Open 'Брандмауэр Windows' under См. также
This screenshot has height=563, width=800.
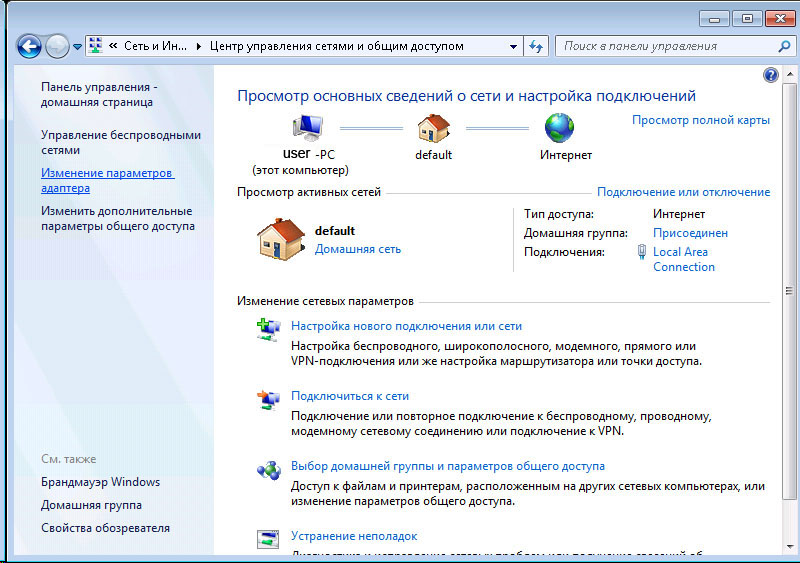click(101, 482)
